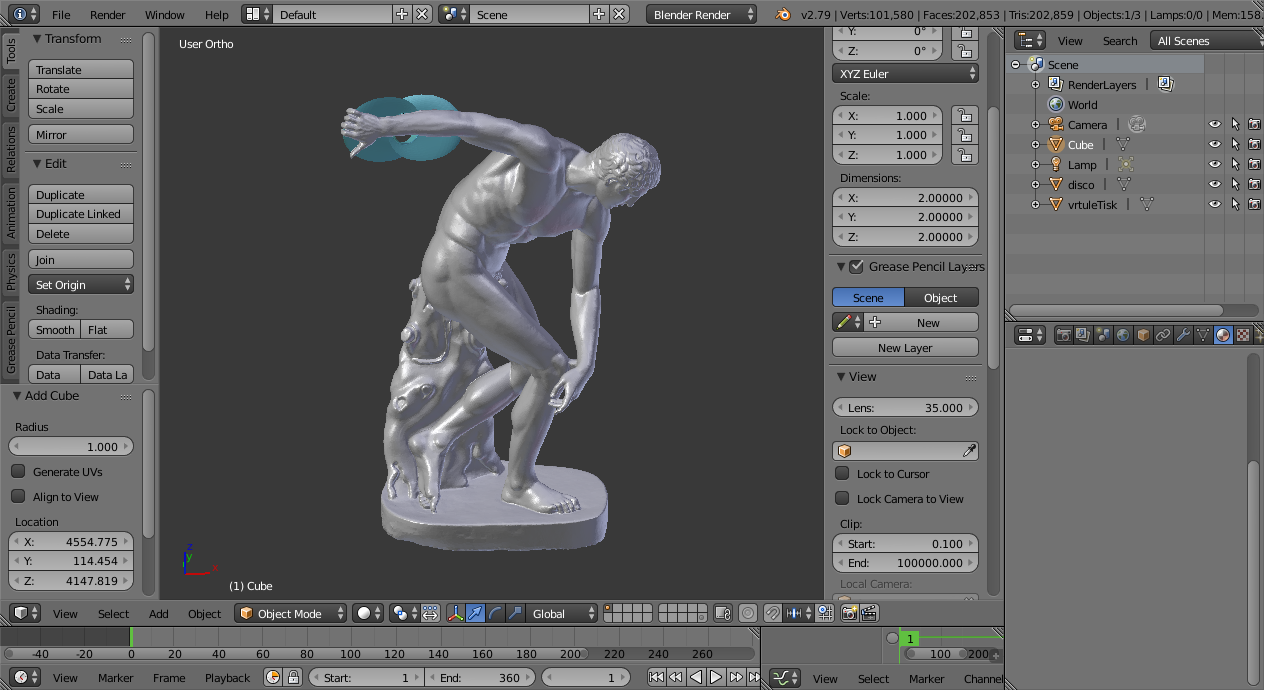Click the Radius value slider
Viewport: 1264px width, 690px height.
coord(71,446)
